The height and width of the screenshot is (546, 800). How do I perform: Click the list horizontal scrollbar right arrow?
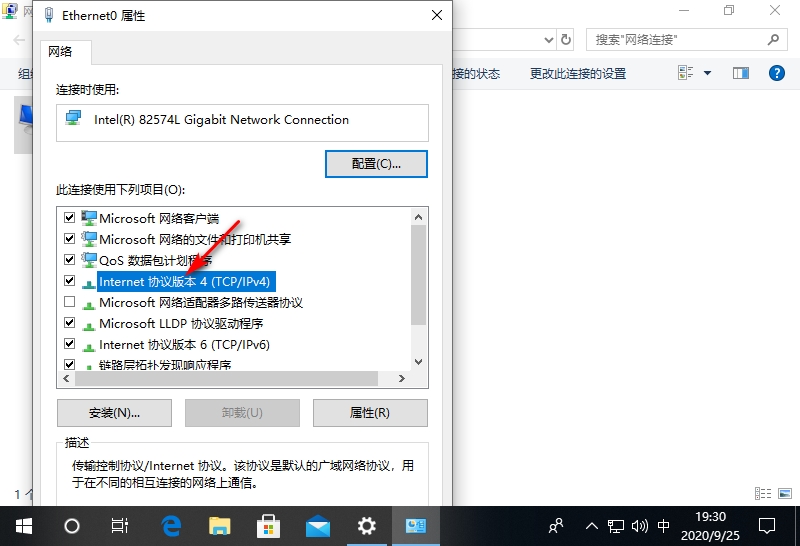(x=402, y=379)
